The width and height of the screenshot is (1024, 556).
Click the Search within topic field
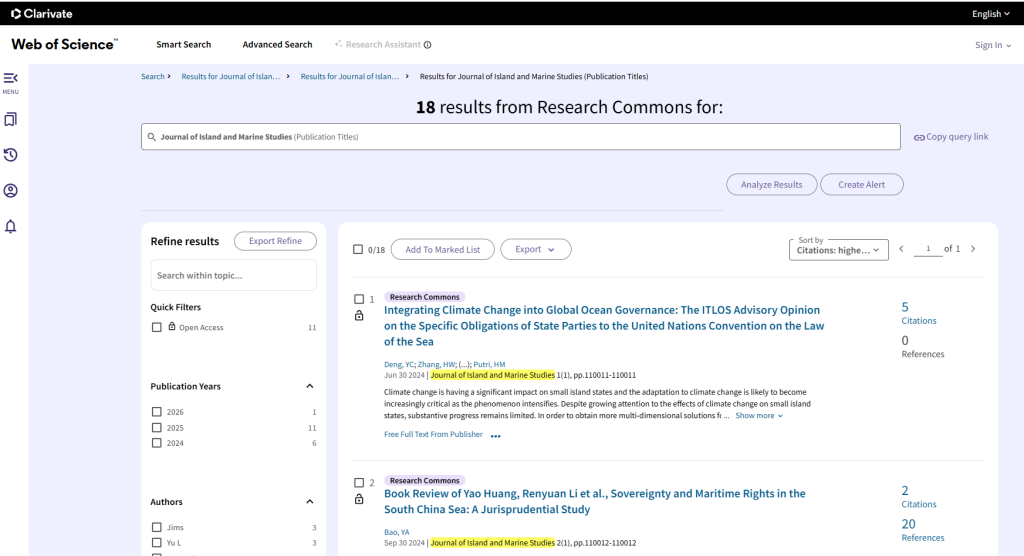(233, 275)
